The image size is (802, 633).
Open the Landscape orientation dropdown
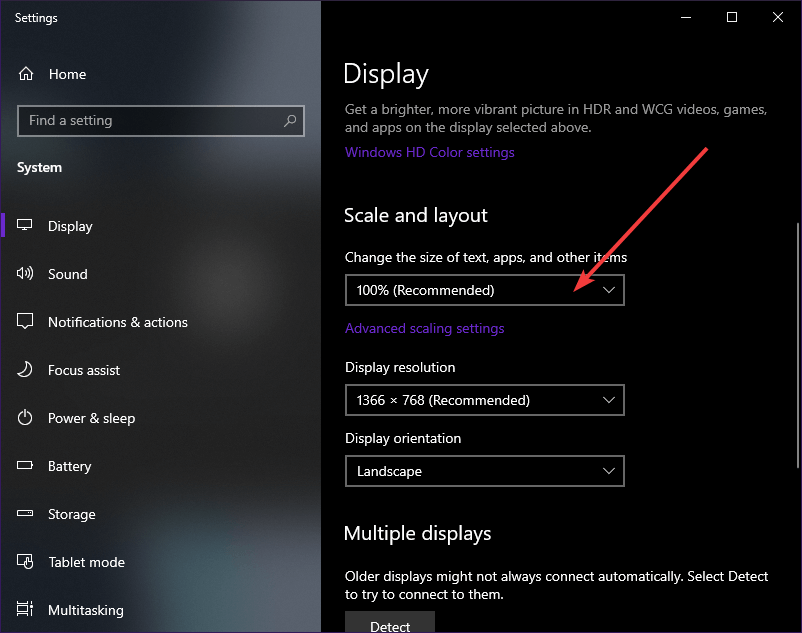484,471
